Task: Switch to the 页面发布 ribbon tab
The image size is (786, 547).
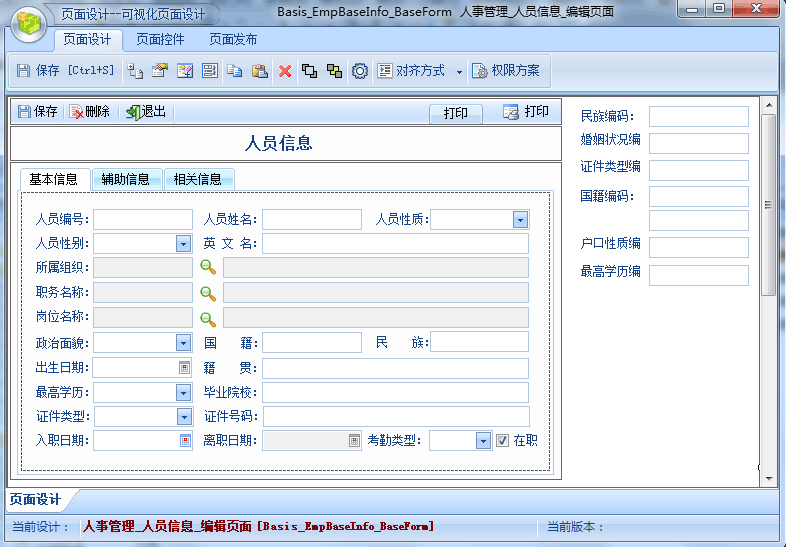Action: point(233,40)
